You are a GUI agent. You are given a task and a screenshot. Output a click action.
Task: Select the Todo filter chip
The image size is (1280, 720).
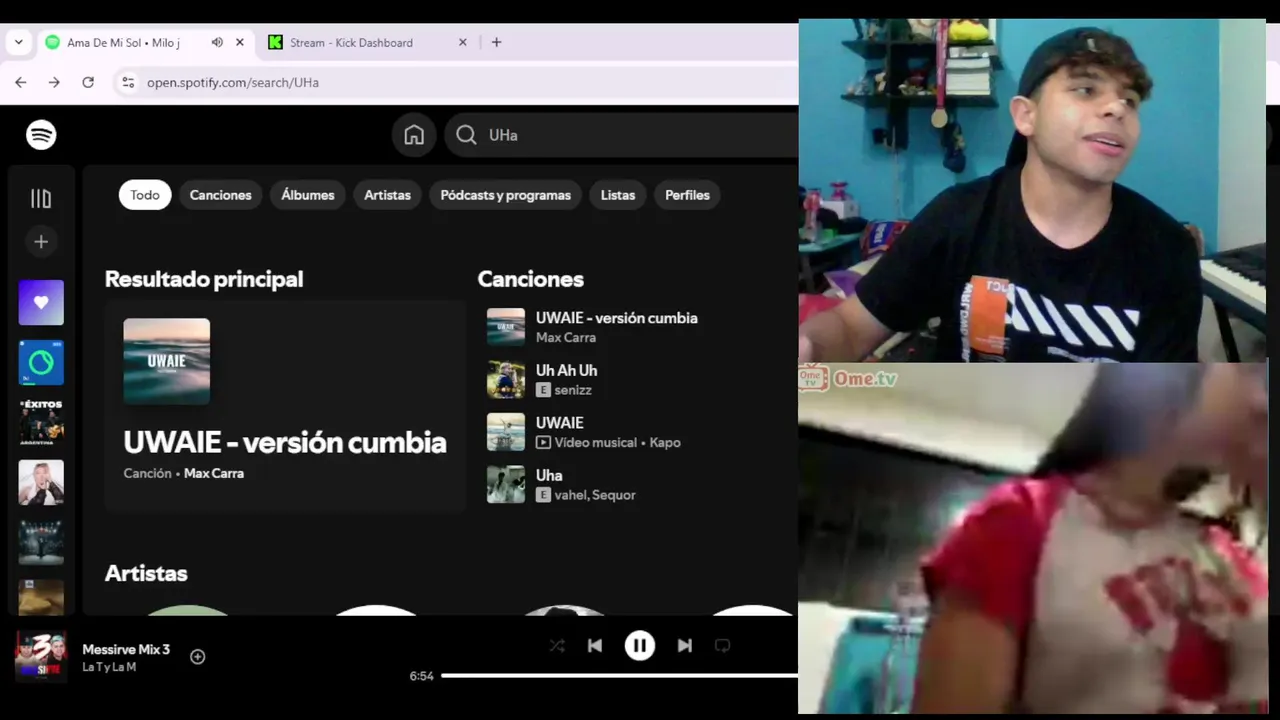145,195
